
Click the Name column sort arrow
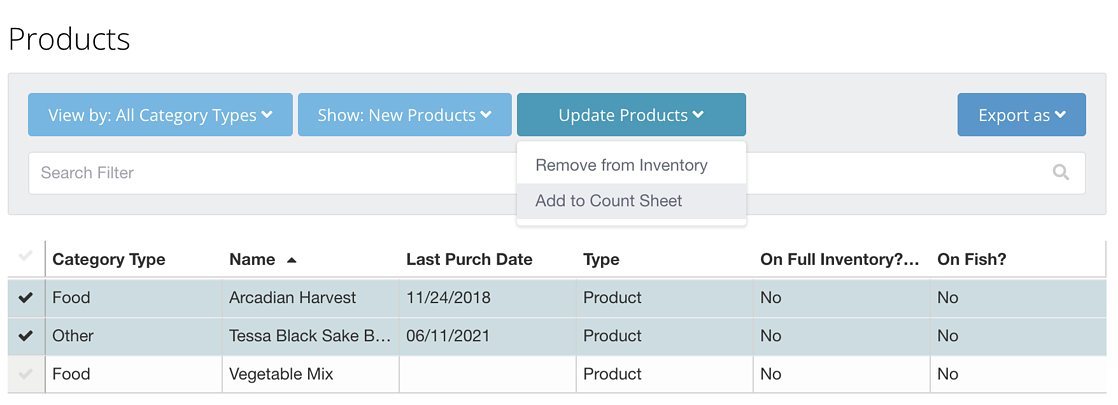291,260
